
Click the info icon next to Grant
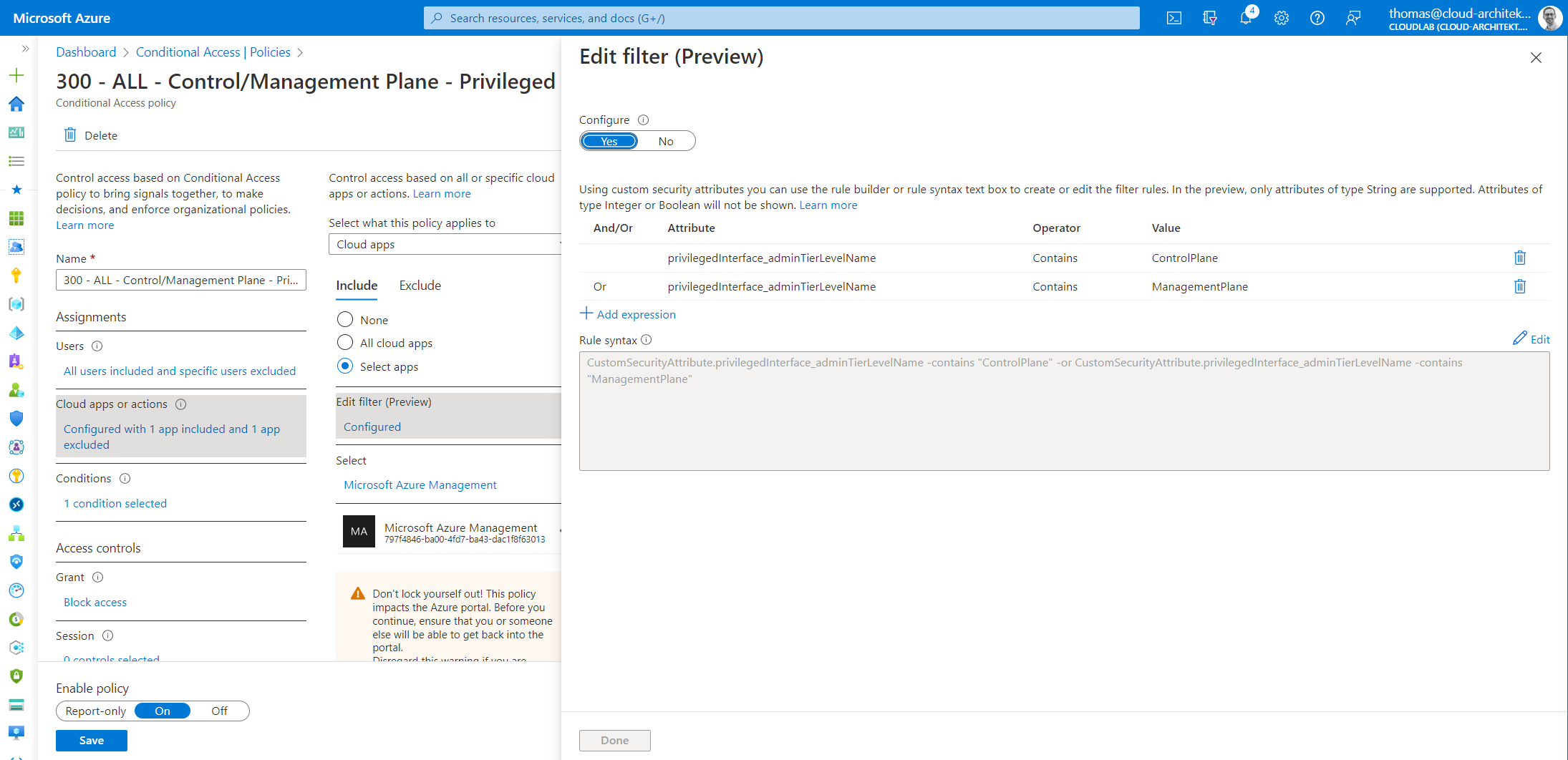[98, 578]
